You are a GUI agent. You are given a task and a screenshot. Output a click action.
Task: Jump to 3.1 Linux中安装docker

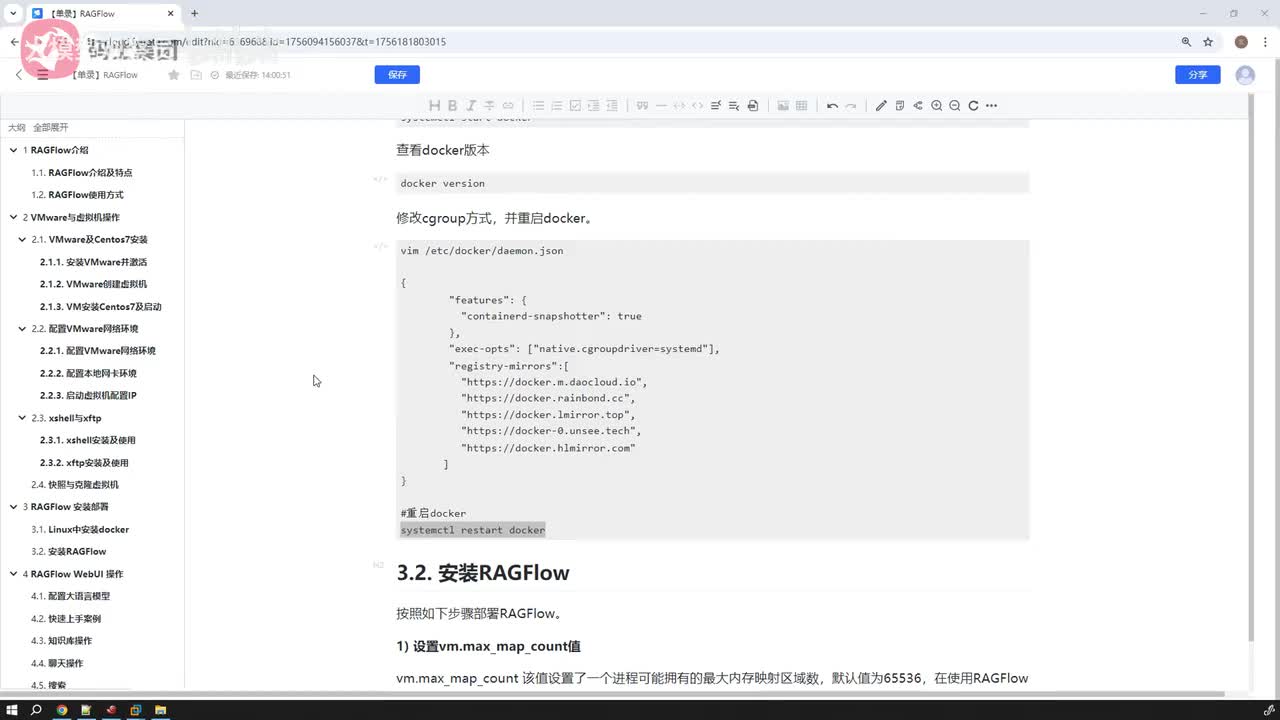(80, 529)
